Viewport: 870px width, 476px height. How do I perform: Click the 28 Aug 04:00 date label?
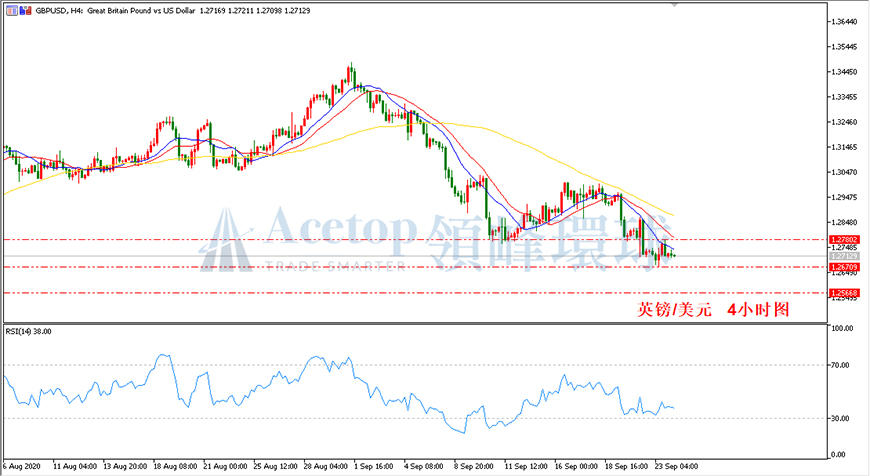tap(326, 467)
